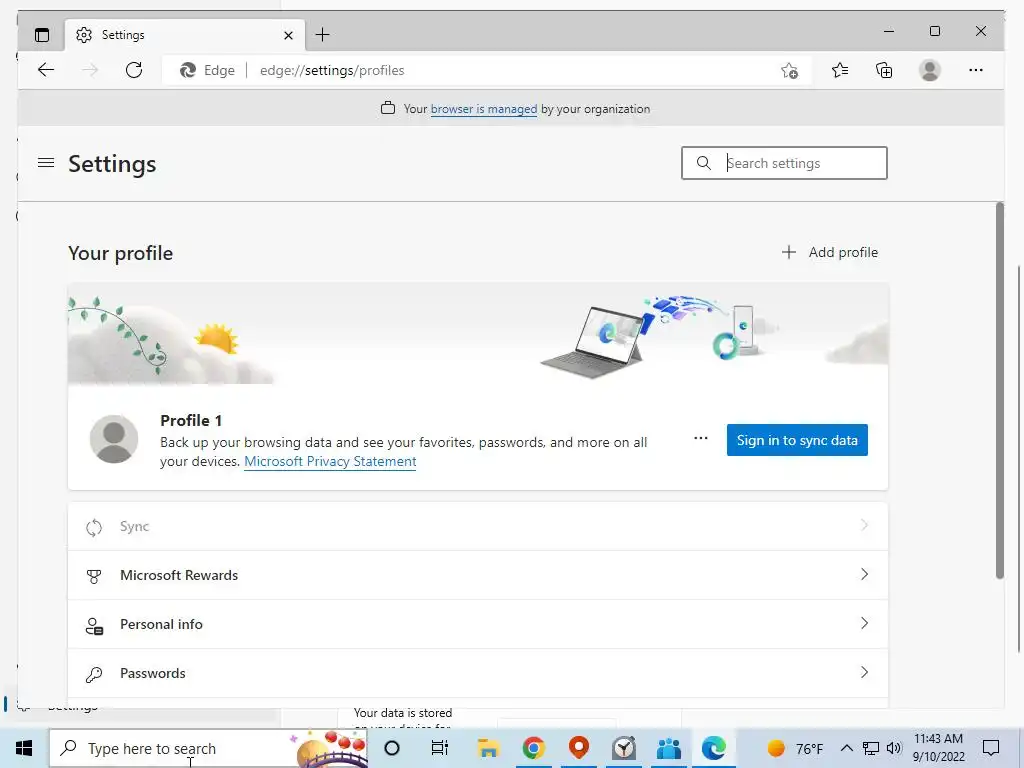Open the 'browser is managed' link
Screen dimensions: 1024x768
(x=484, y=109)
